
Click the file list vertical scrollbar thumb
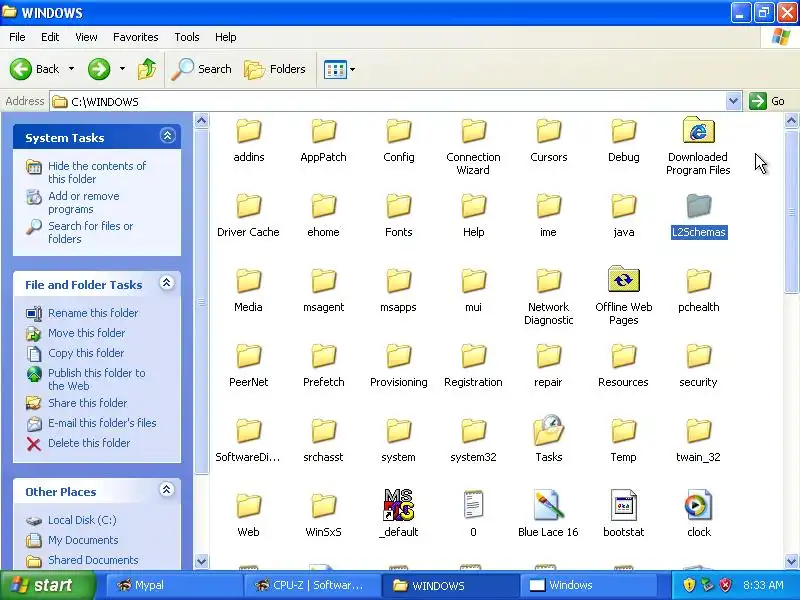pyautogui.click(x=791, y=211)
